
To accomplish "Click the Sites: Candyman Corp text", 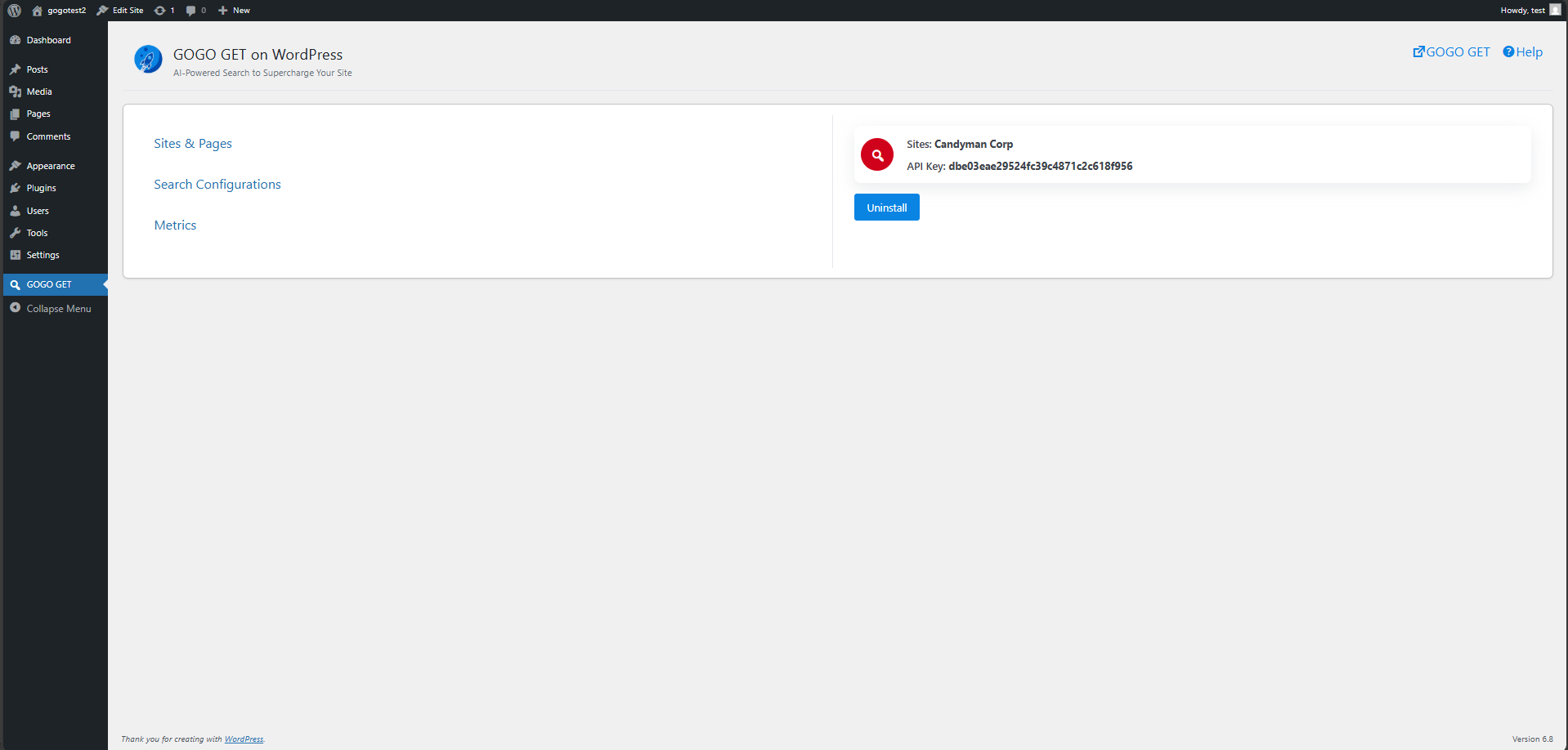I will tap(960, 144).
